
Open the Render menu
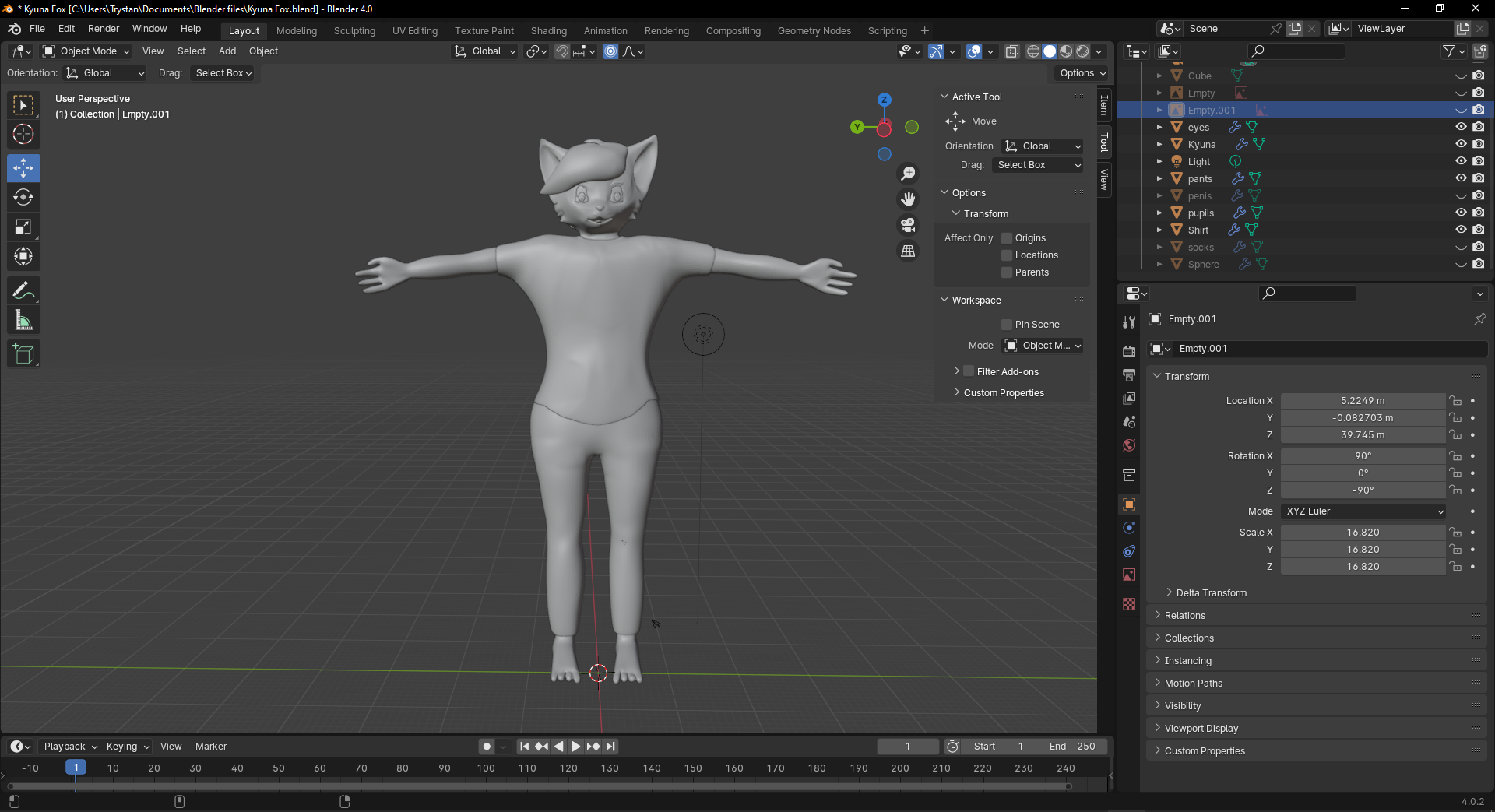tap(104, 29)
